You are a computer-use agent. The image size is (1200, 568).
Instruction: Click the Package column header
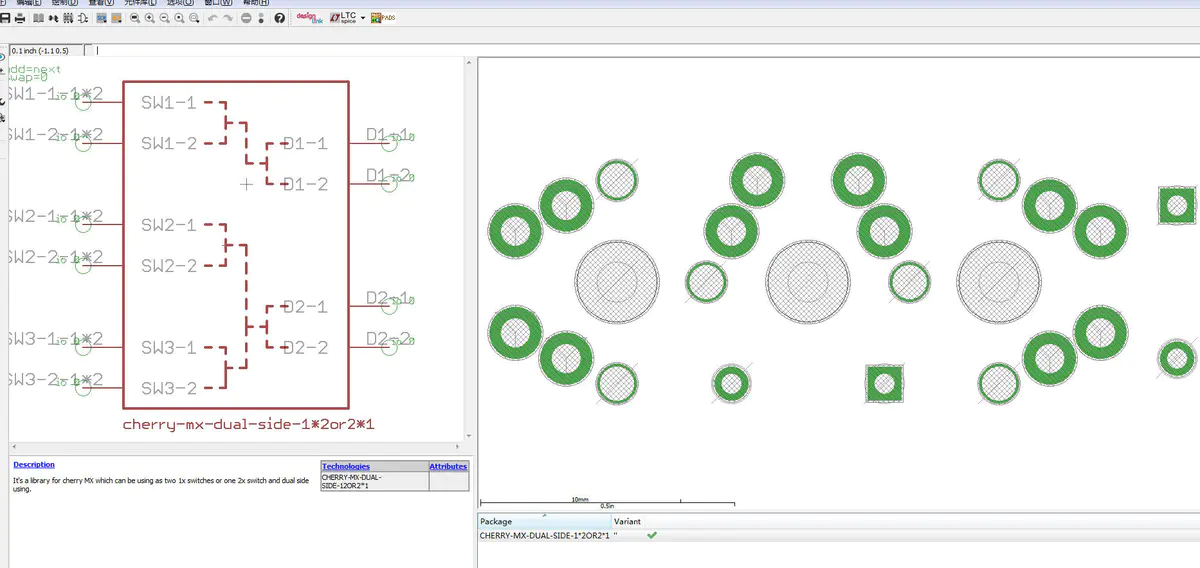click(x=544, y=522)
